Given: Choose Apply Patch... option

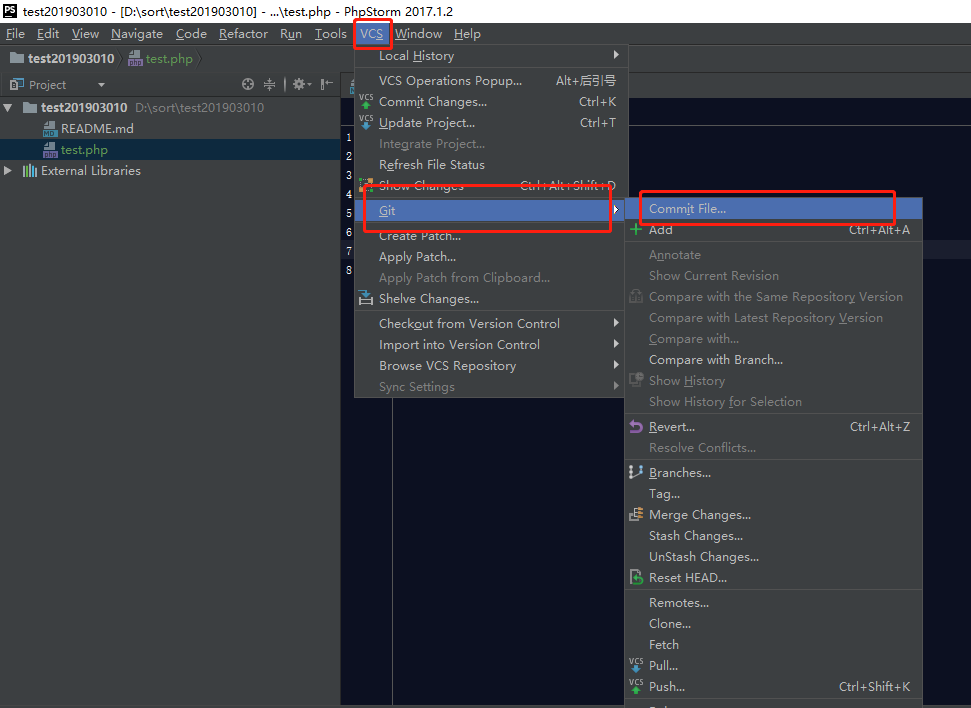Looking at the screenshot, I should 489,256.
